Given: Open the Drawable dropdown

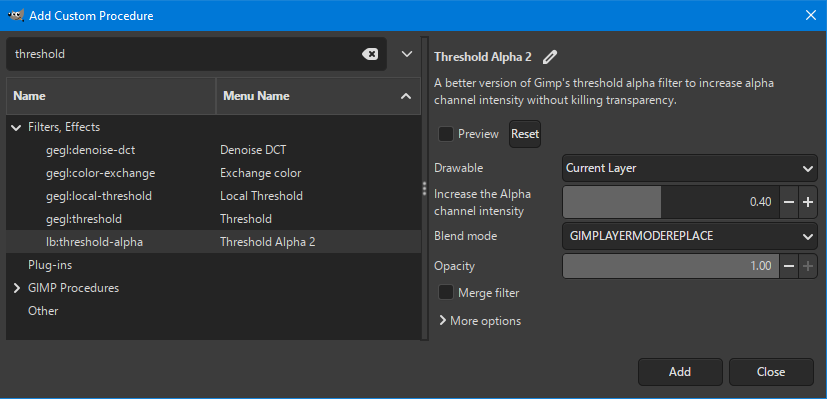Looking at the screenshot, I should (x=690, y=168).
